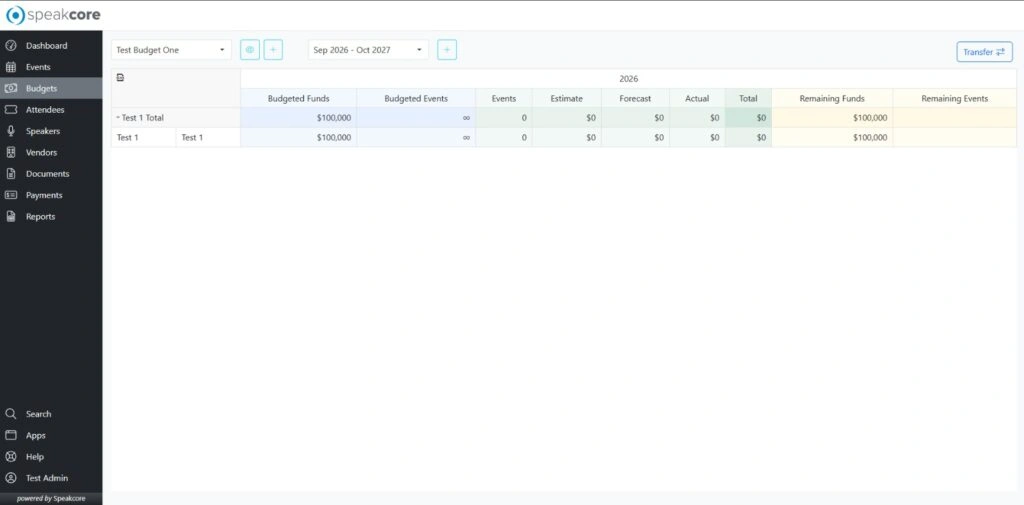Click the $100,000 Budgeted Funds cell for Test 1
The width and height of the screenshot is (1024, 505).
coord(298,137)
